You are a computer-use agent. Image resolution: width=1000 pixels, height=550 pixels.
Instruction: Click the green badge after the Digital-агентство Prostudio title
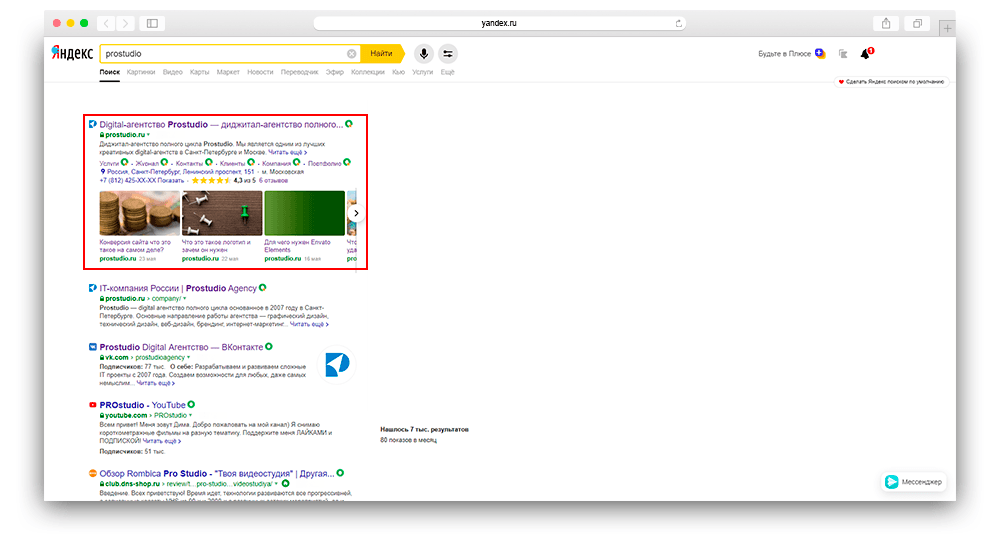(349, 124)
